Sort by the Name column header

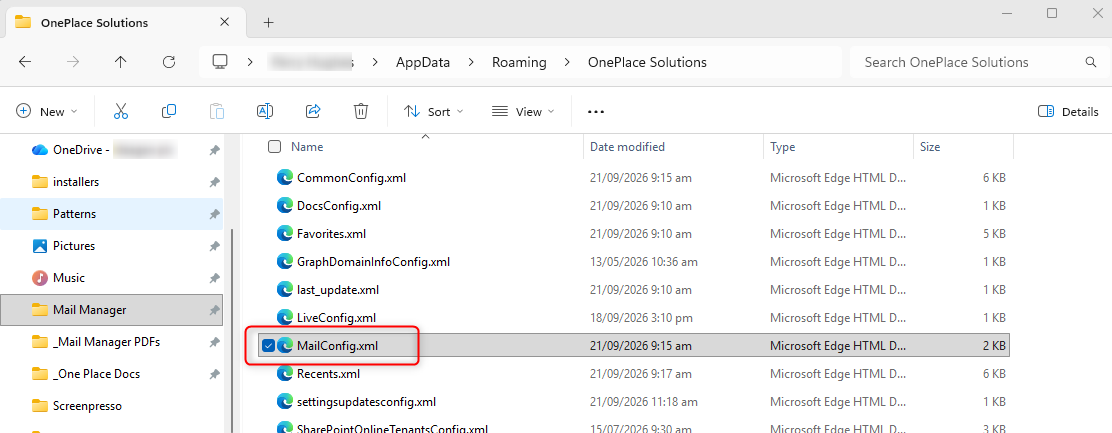pos(307,147)
